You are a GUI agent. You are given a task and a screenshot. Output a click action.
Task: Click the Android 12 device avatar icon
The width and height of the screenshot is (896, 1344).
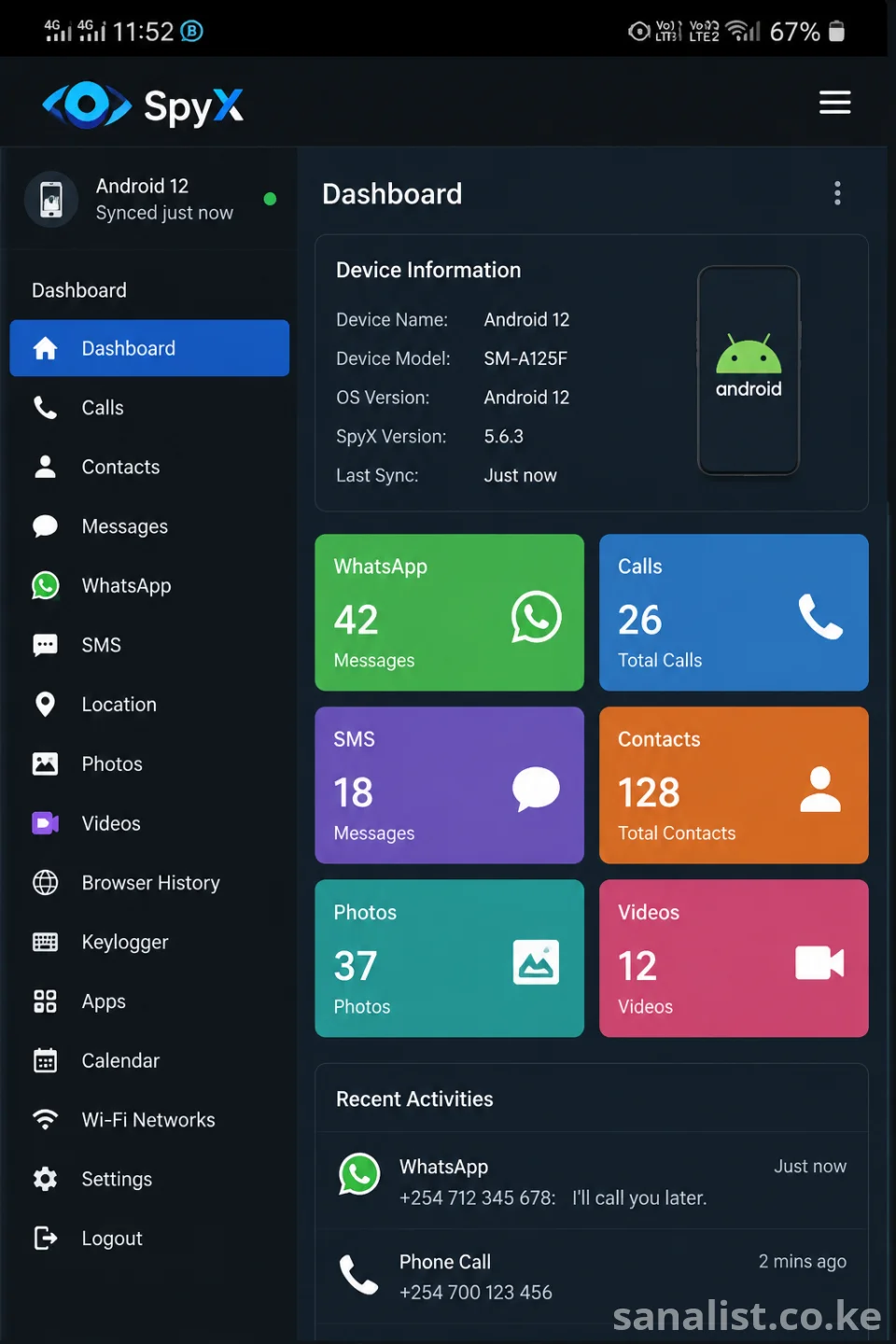click(x=51, y=199)
